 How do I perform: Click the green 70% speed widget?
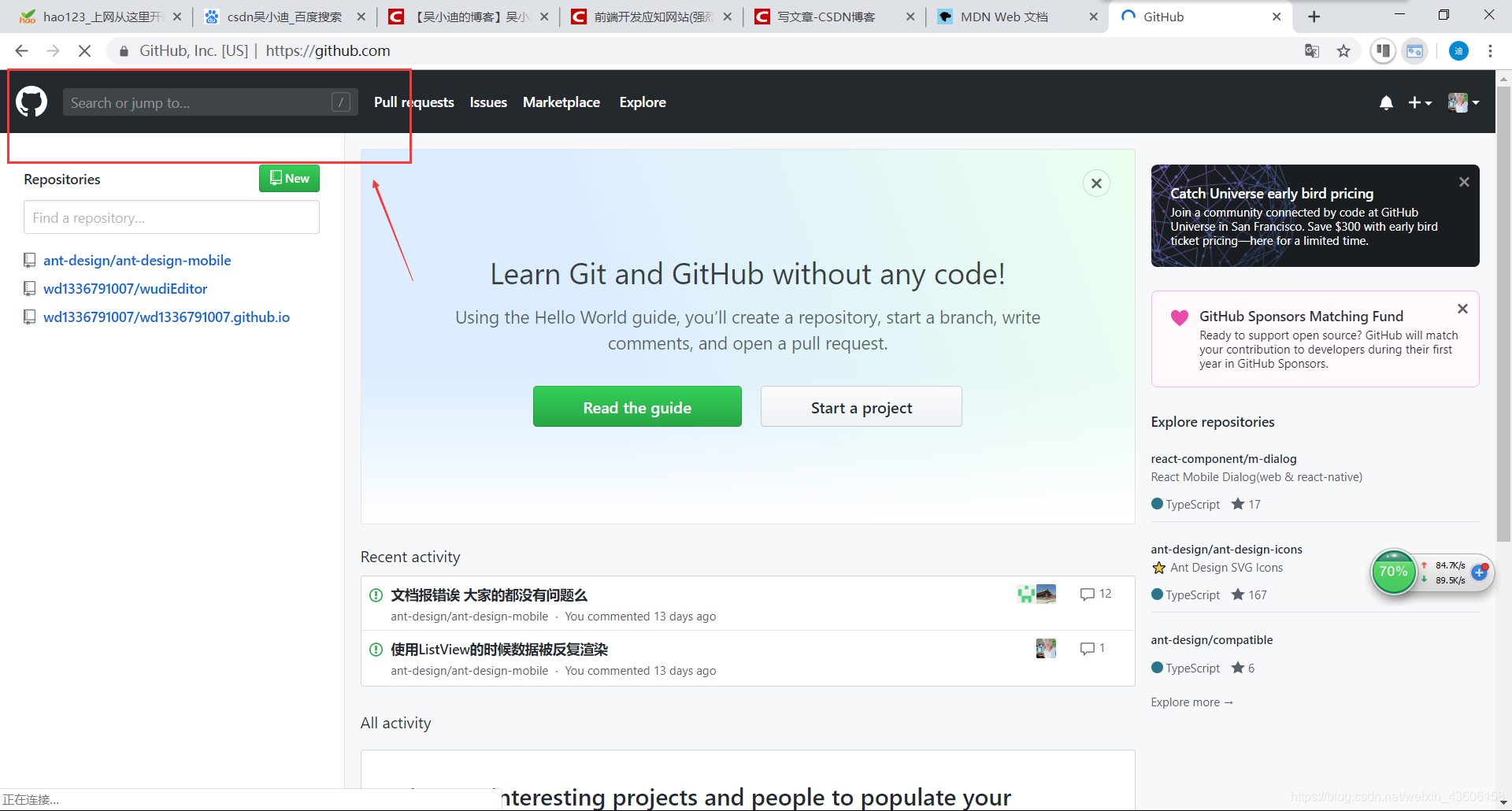click(1393, 572)
